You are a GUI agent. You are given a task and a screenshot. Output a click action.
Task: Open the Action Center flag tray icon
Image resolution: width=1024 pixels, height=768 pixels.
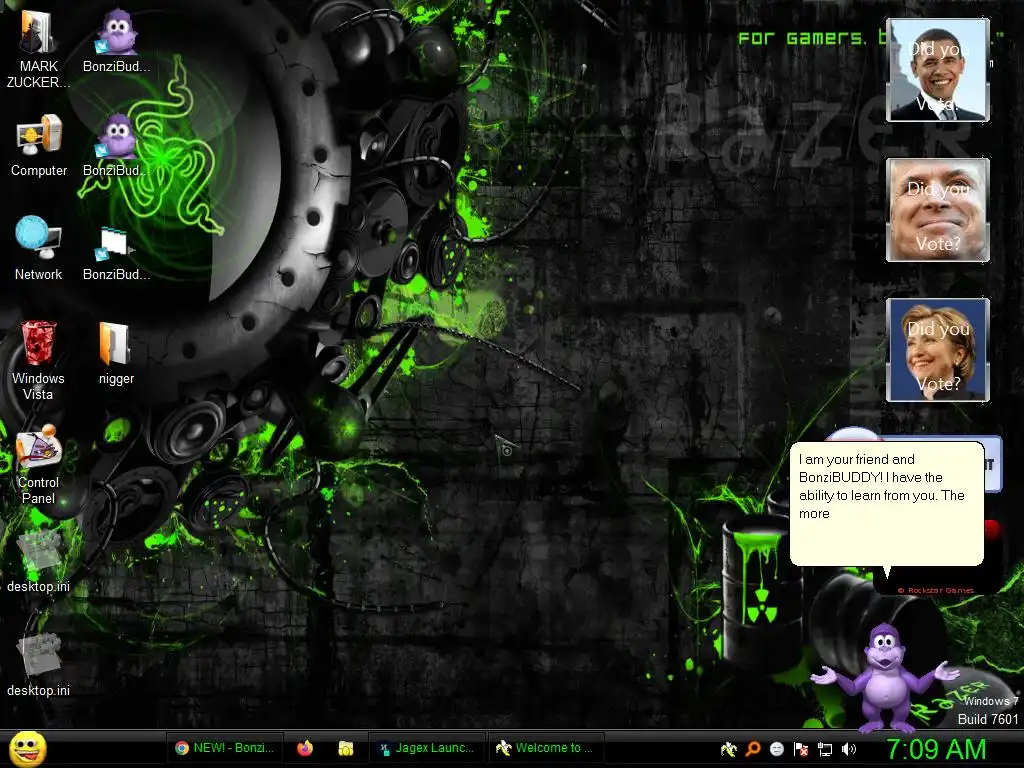(x=801, y=749)
